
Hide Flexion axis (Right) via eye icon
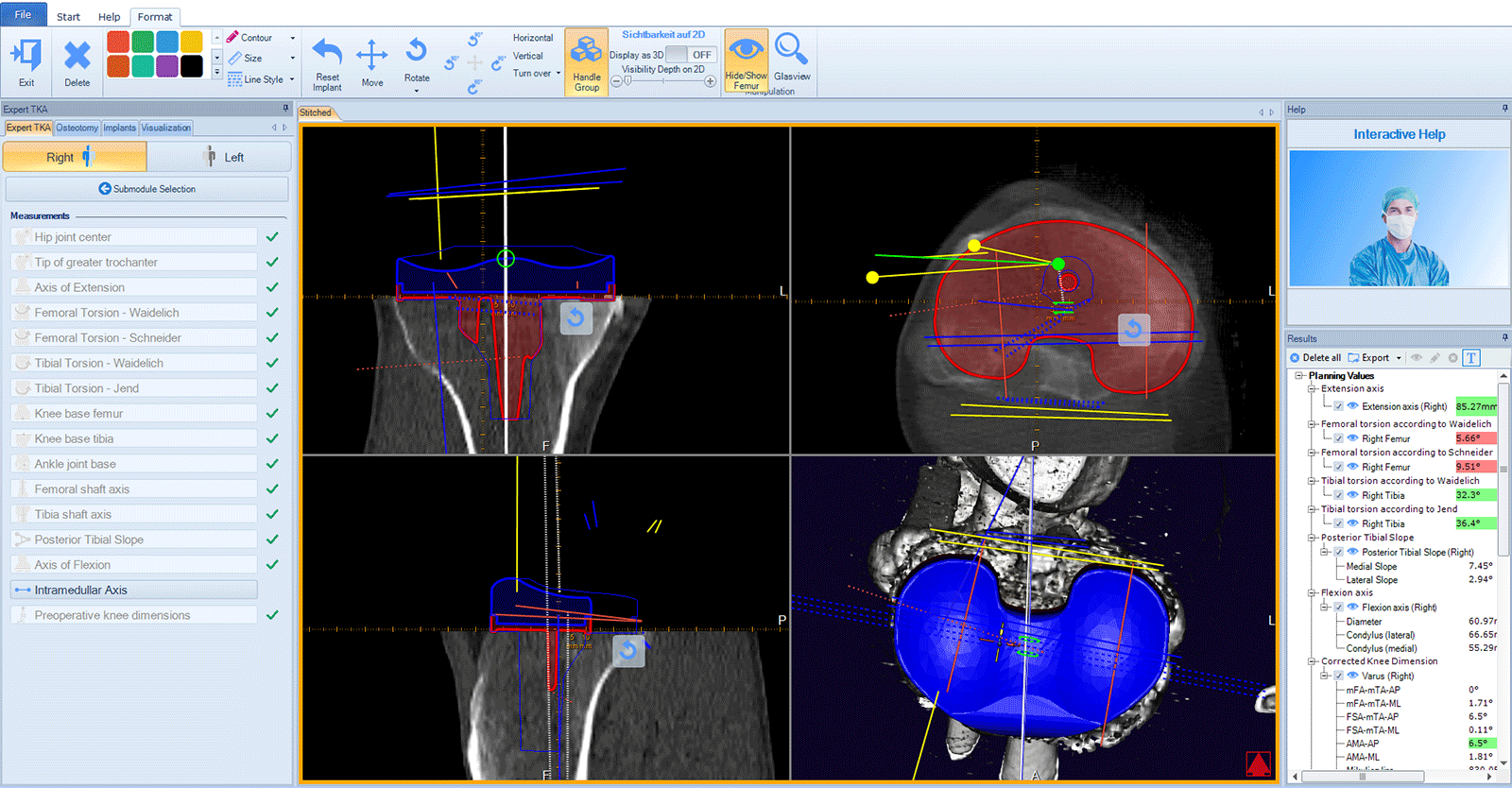(1352, 607)
